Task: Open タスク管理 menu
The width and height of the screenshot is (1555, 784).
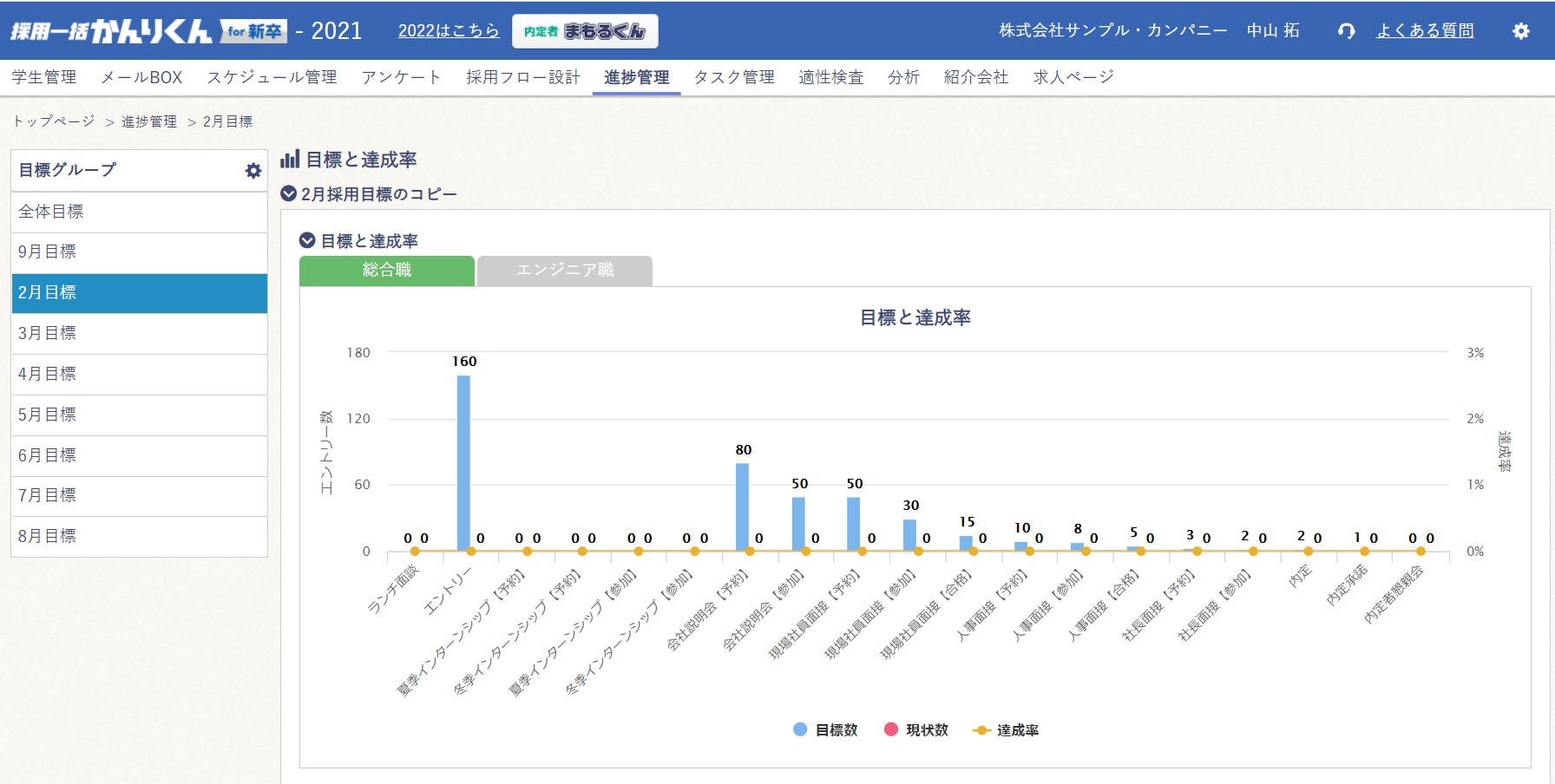Action: pos(734,77)
